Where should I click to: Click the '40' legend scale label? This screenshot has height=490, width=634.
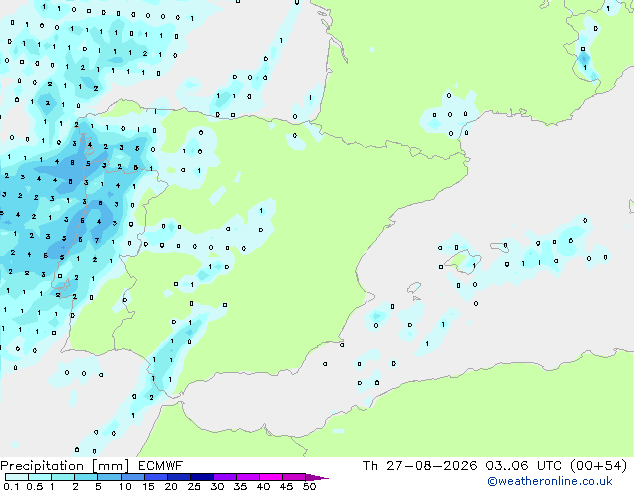point(263,486)
